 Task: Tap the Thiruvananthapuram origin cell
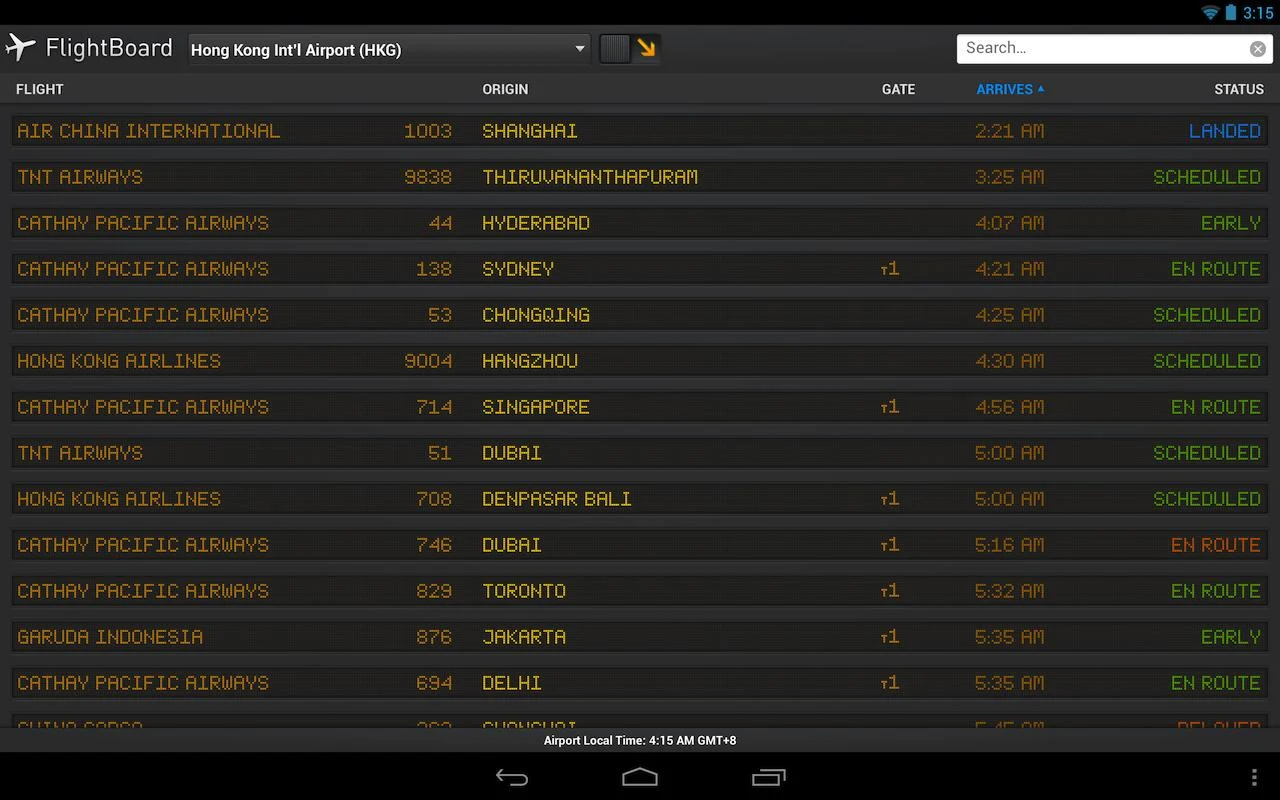590,177
